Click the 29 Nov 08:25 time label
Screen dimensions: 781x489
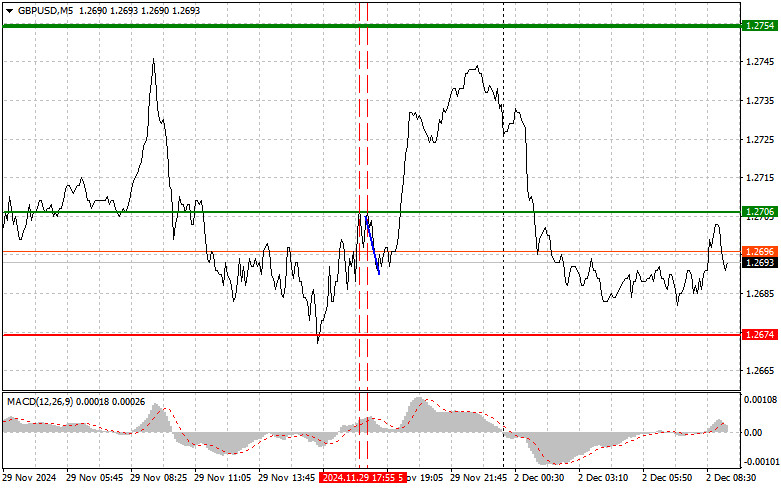(158, 478)
